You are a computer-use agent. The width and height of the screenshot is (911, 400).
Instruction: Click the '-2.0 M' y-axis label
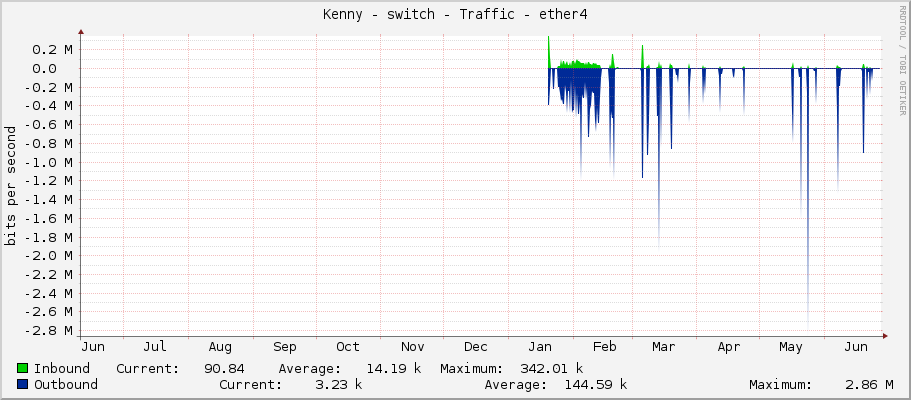click(x=49, y=256)
